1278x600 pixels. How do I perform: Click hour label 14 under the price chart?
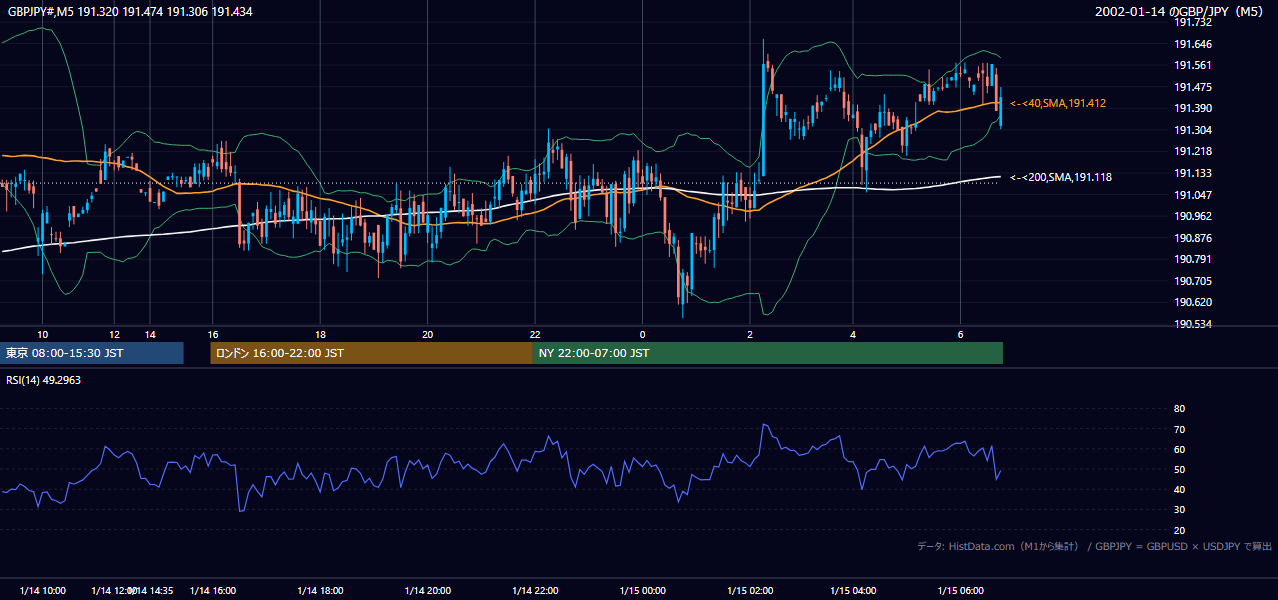coord(149,334)
